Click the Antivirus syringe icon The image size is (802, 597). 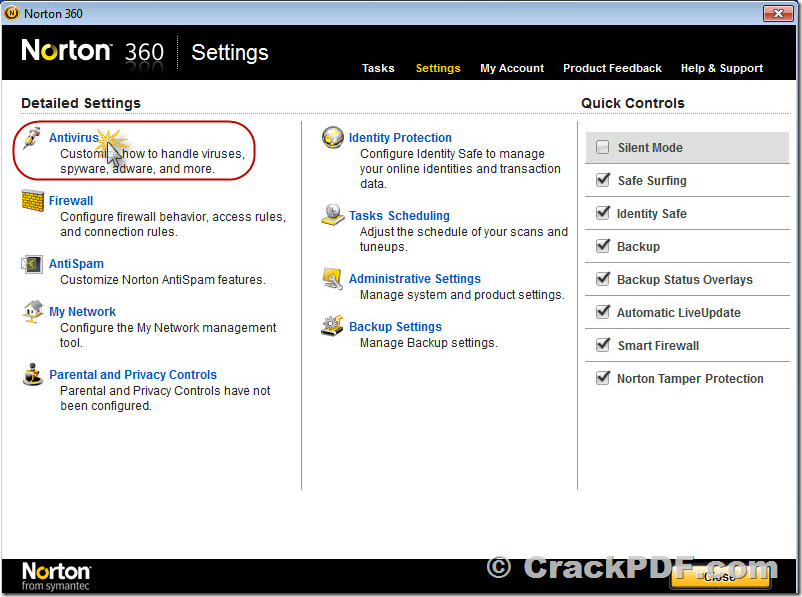click(x=32, y=138)
